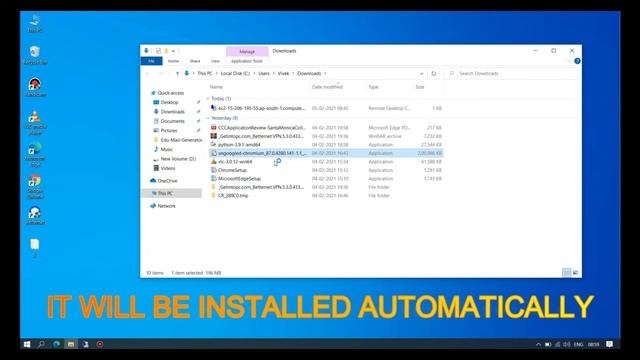Switch to the details view button
This screenshot has height=360, width=640.
coord(567,273)
